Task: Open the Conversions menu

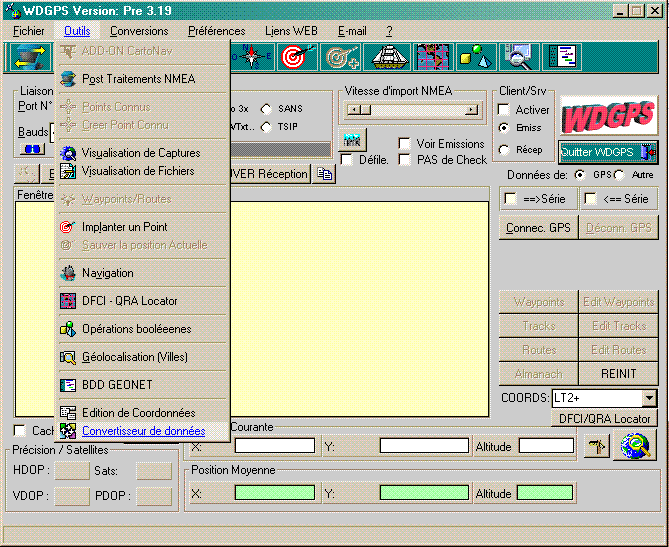Action: [139, 31]
